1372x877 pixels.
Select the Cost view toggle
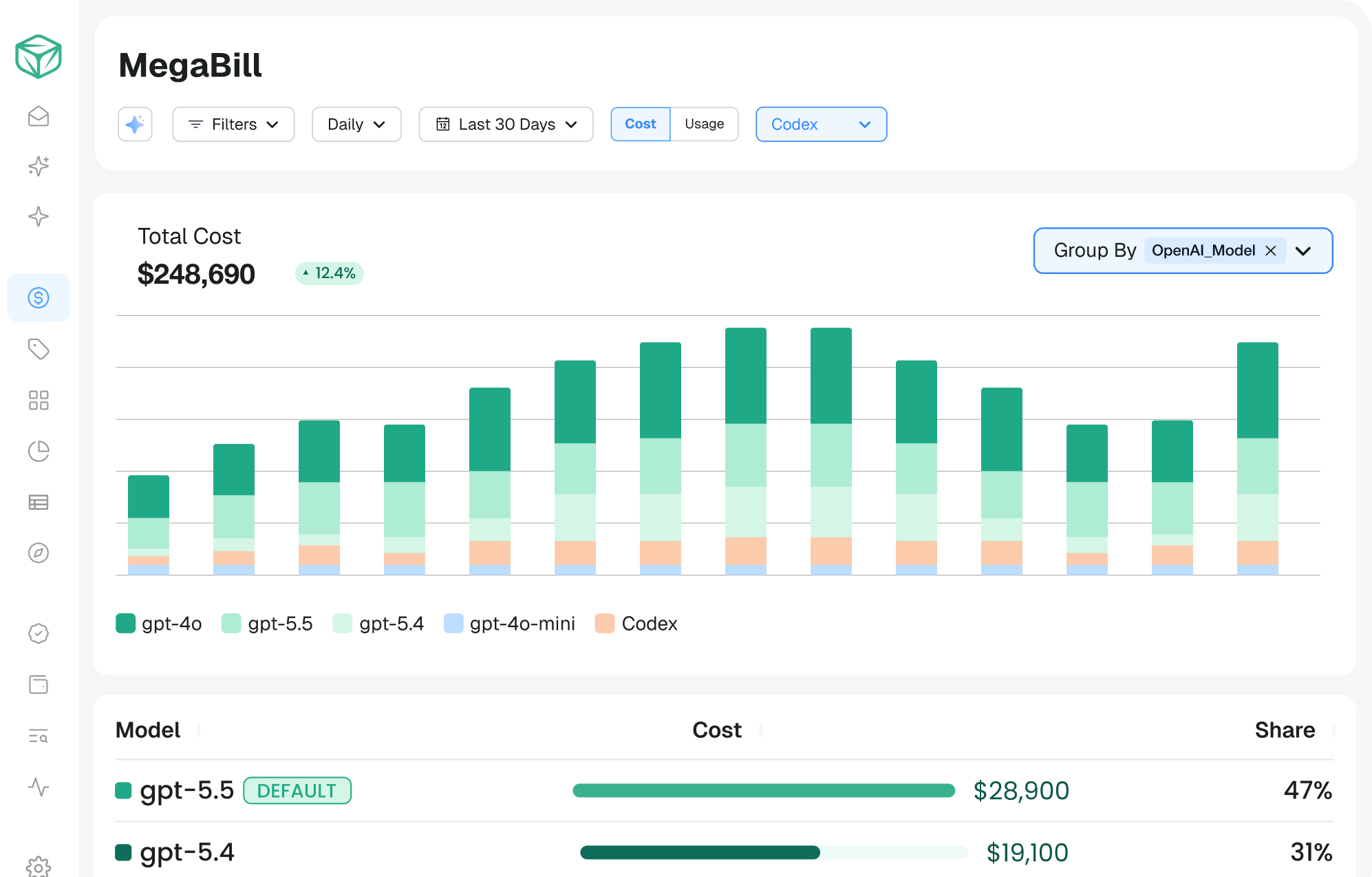641,124
